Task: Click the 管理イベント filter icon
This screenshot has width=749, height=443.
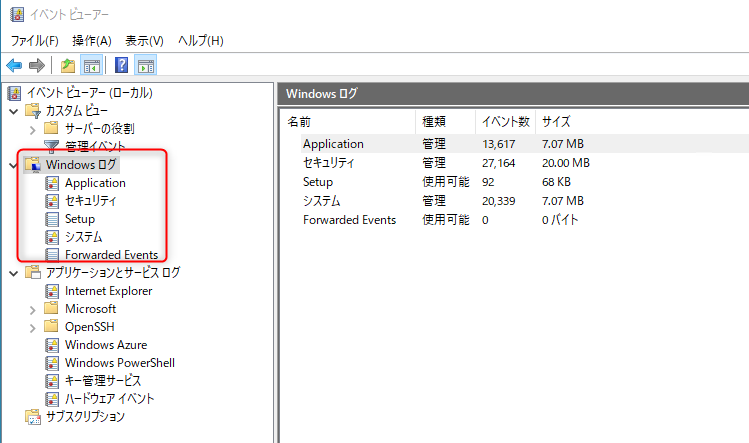Action: (x=51, y=146)
